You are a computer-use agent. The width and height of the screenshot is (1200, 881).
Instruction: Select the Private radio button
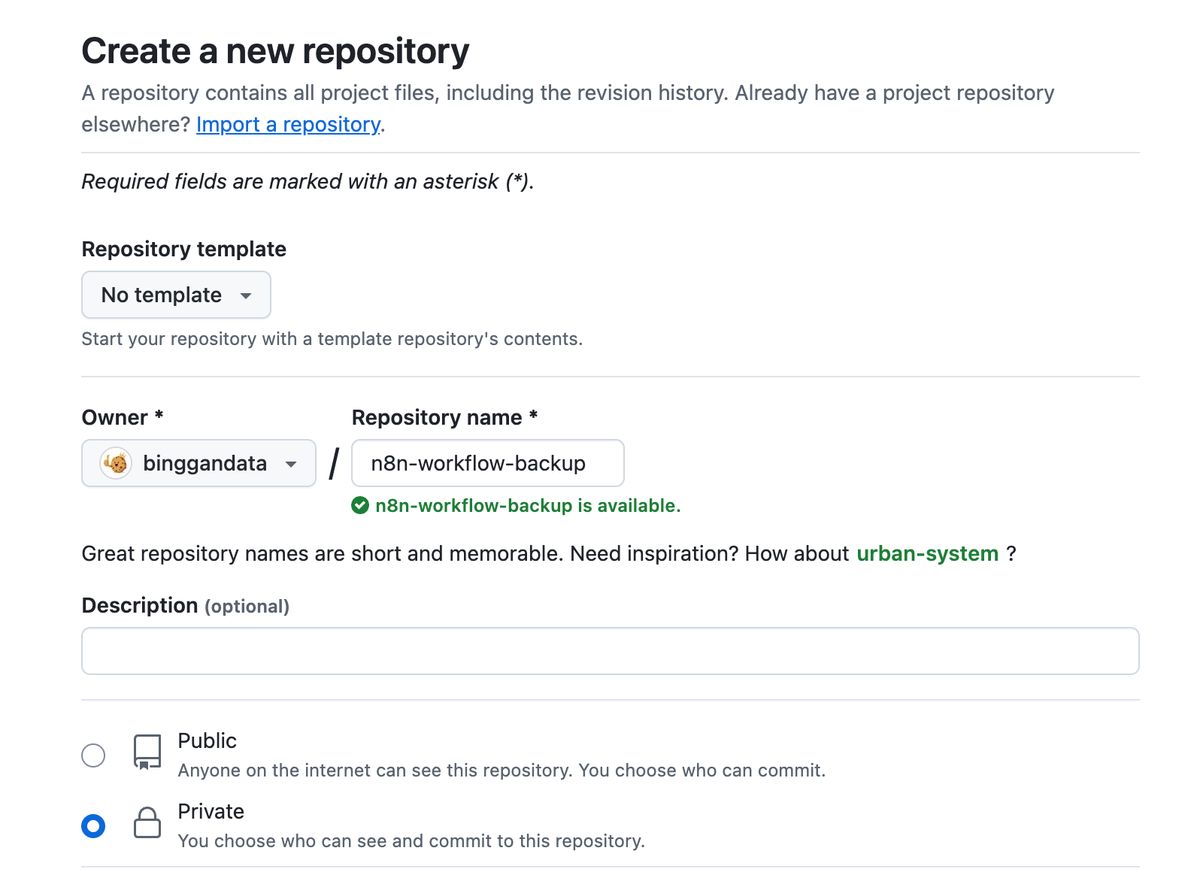[93, 825]
